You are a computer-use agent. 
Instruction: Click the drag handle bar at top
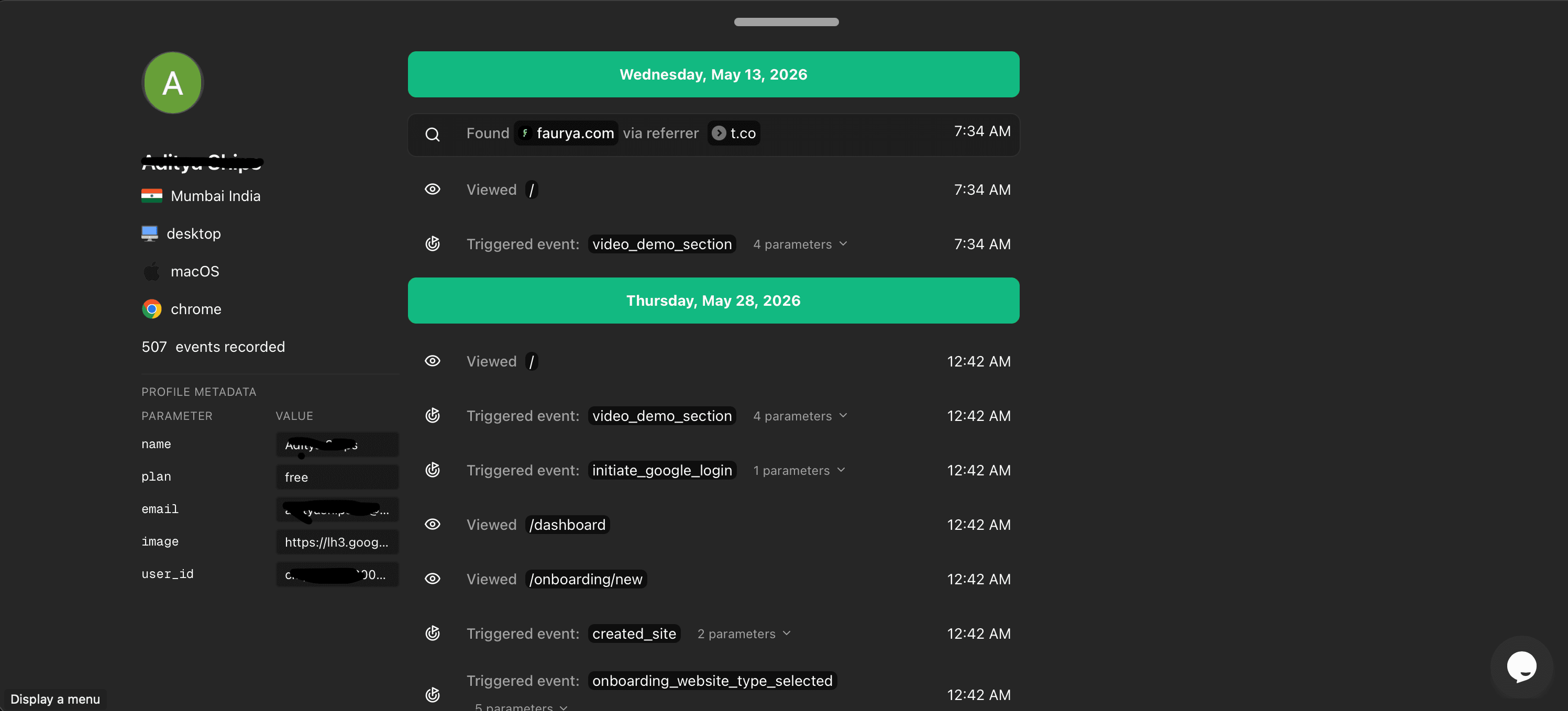(787, 22)
